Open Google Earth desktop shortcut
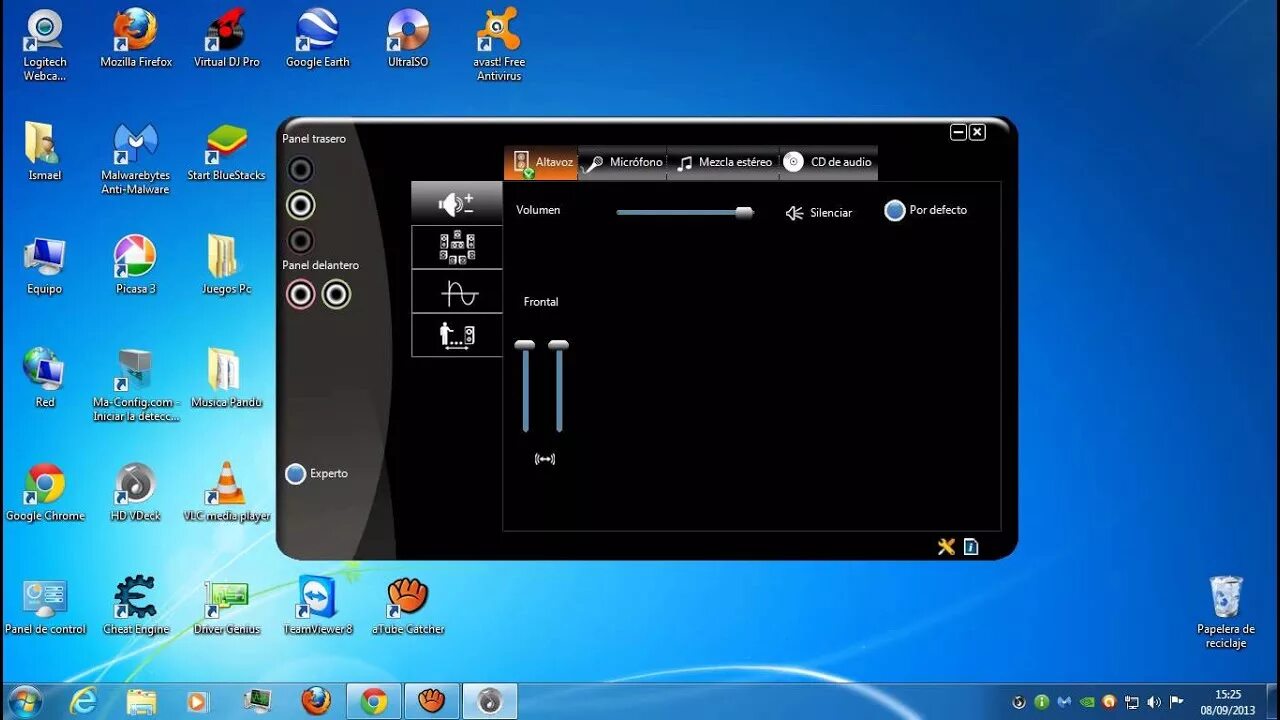 318,39
